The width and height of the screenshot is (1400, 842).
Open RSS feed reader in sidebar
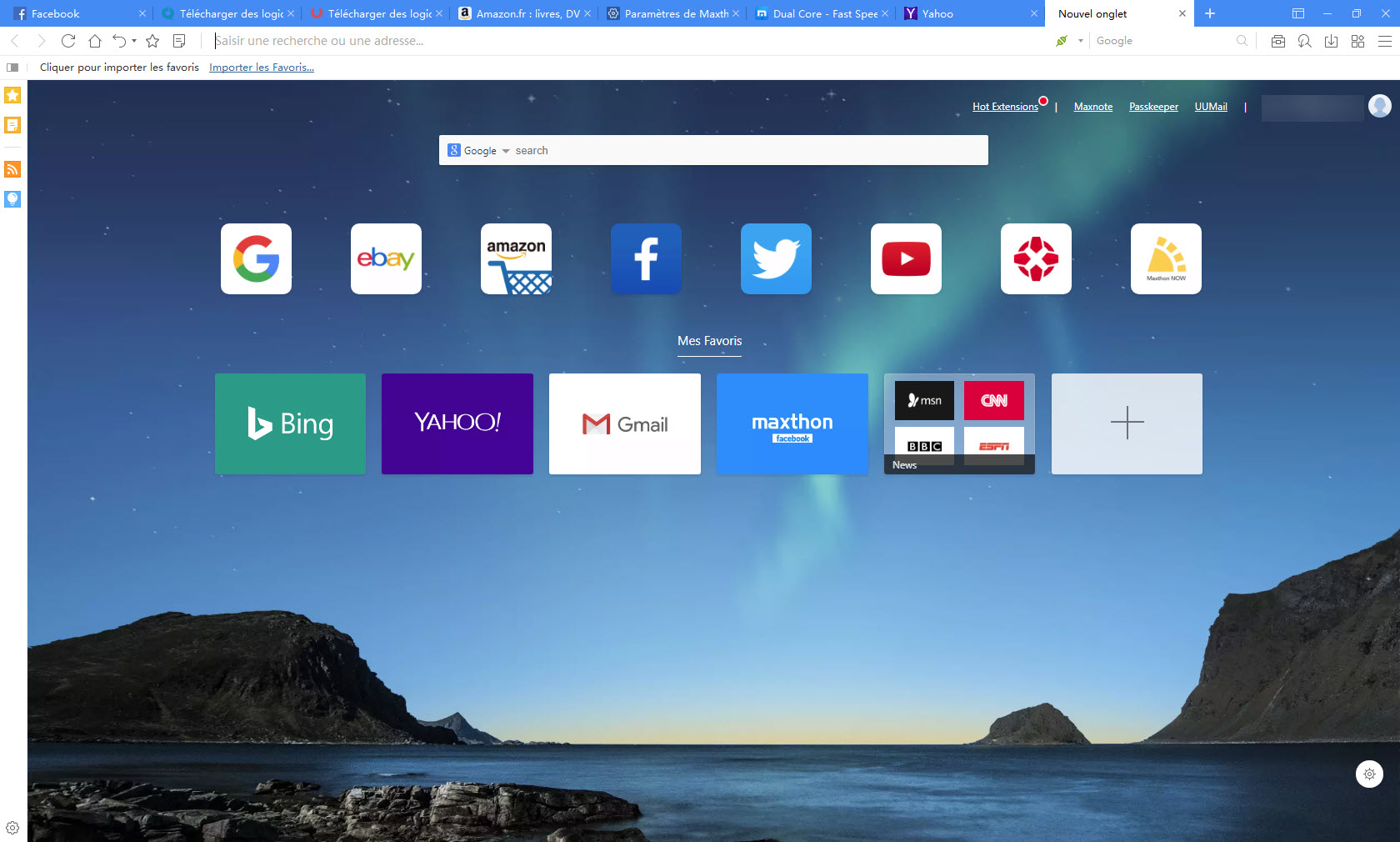tap(12, 169)
